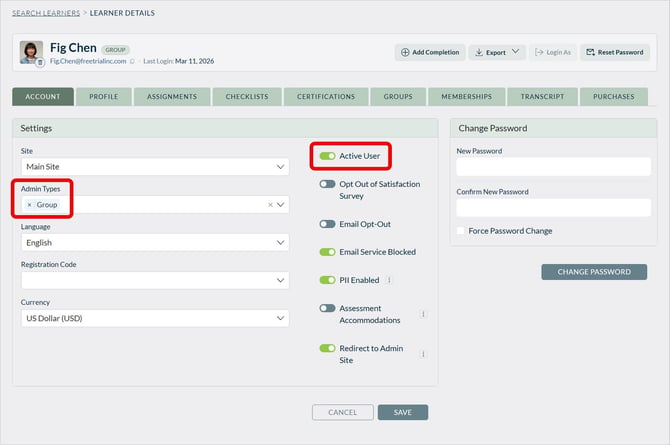Viewport: 670px width, 445px height.
Task: Click the Change Password panel heading
Action: pyautogui.click(x=493, y=128)
